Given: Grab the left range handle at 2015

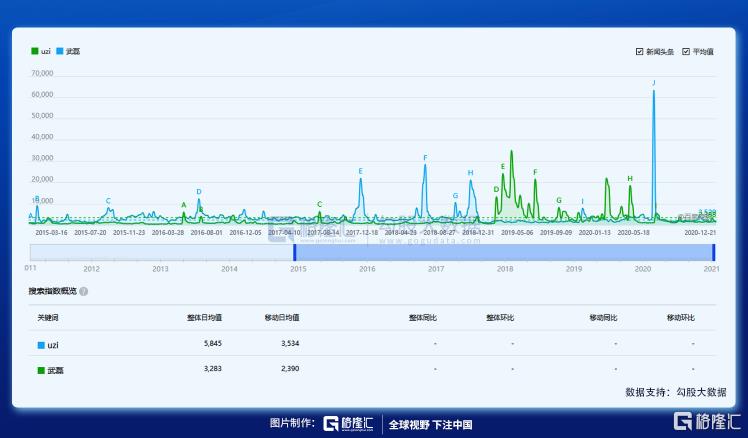Looking at the screenshot, I should click(x=295, y=252).
